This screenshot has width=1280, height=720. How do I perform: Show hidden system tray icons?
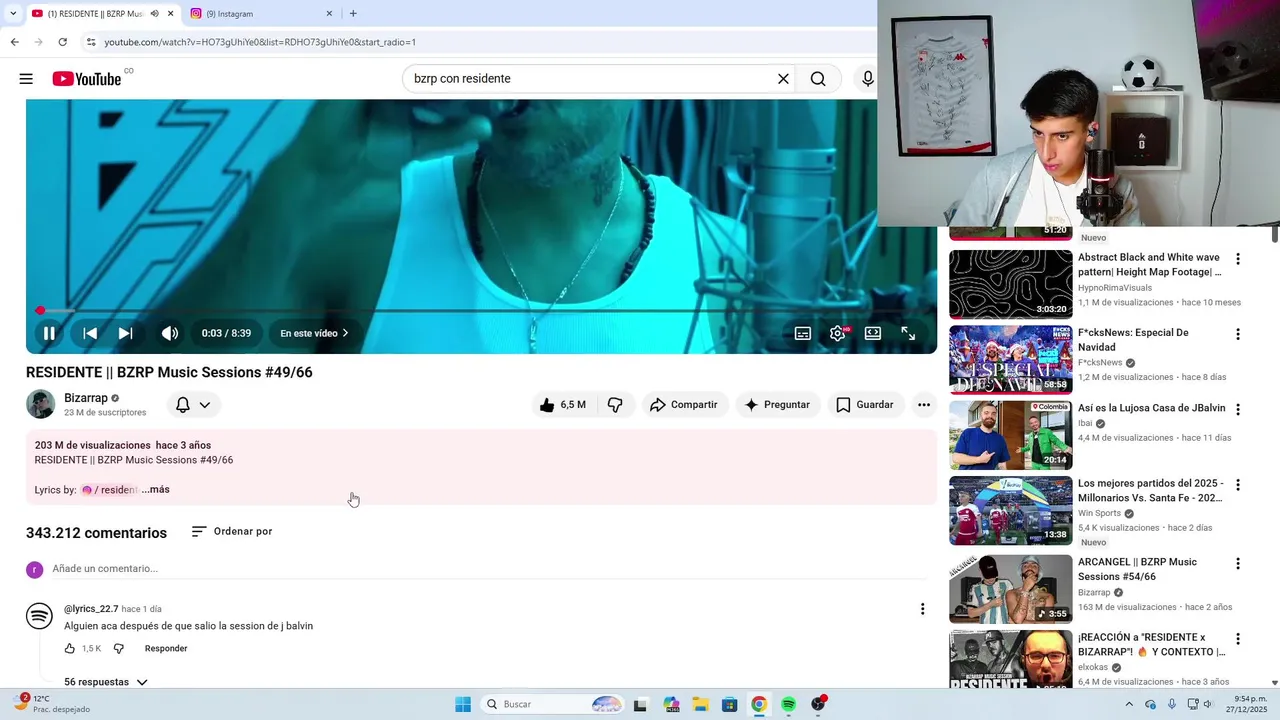pyautogui.click(x=1129, y=704)
